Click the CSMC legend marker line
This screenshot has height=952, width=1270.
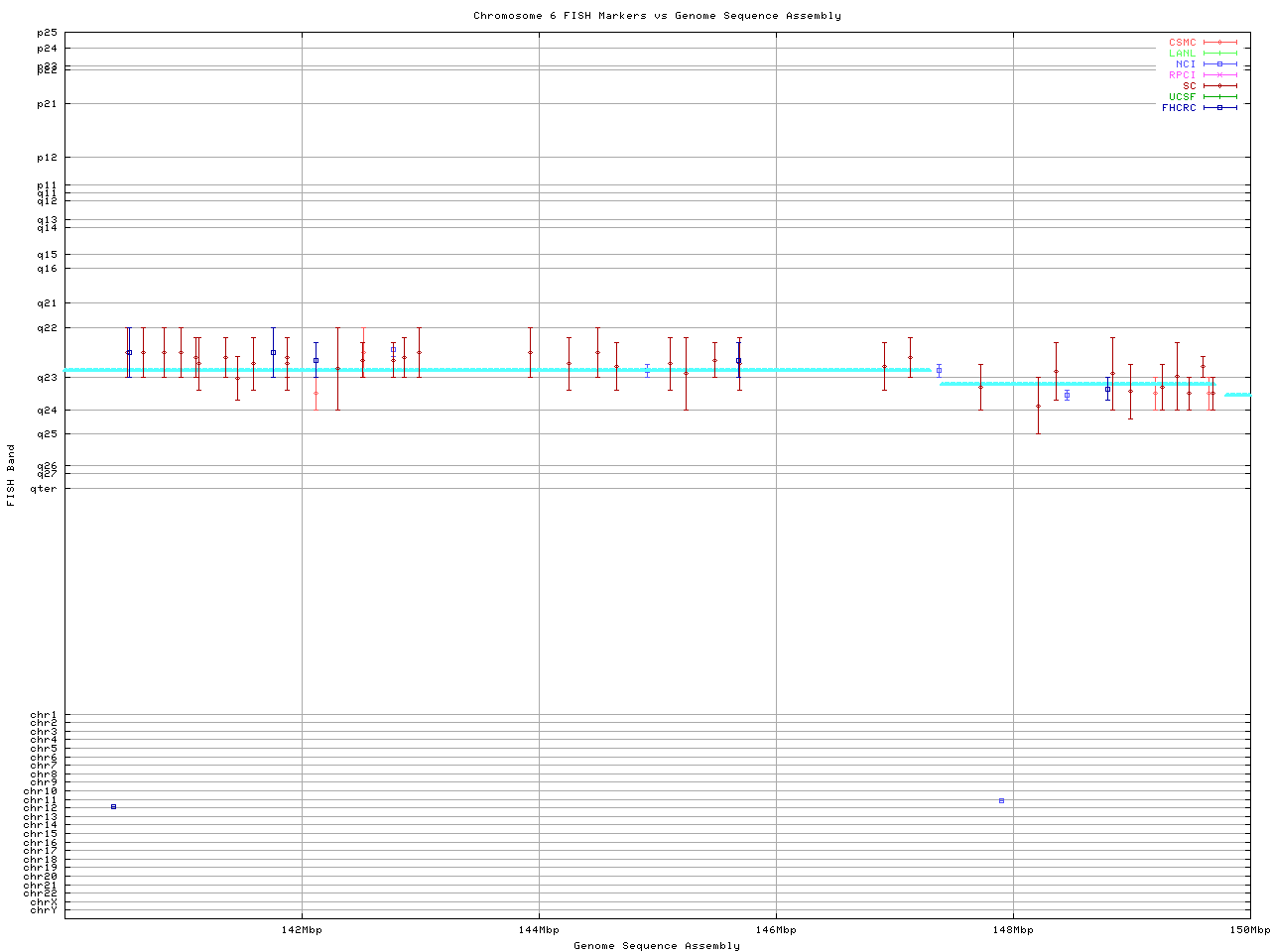(x=1219, y=43)
